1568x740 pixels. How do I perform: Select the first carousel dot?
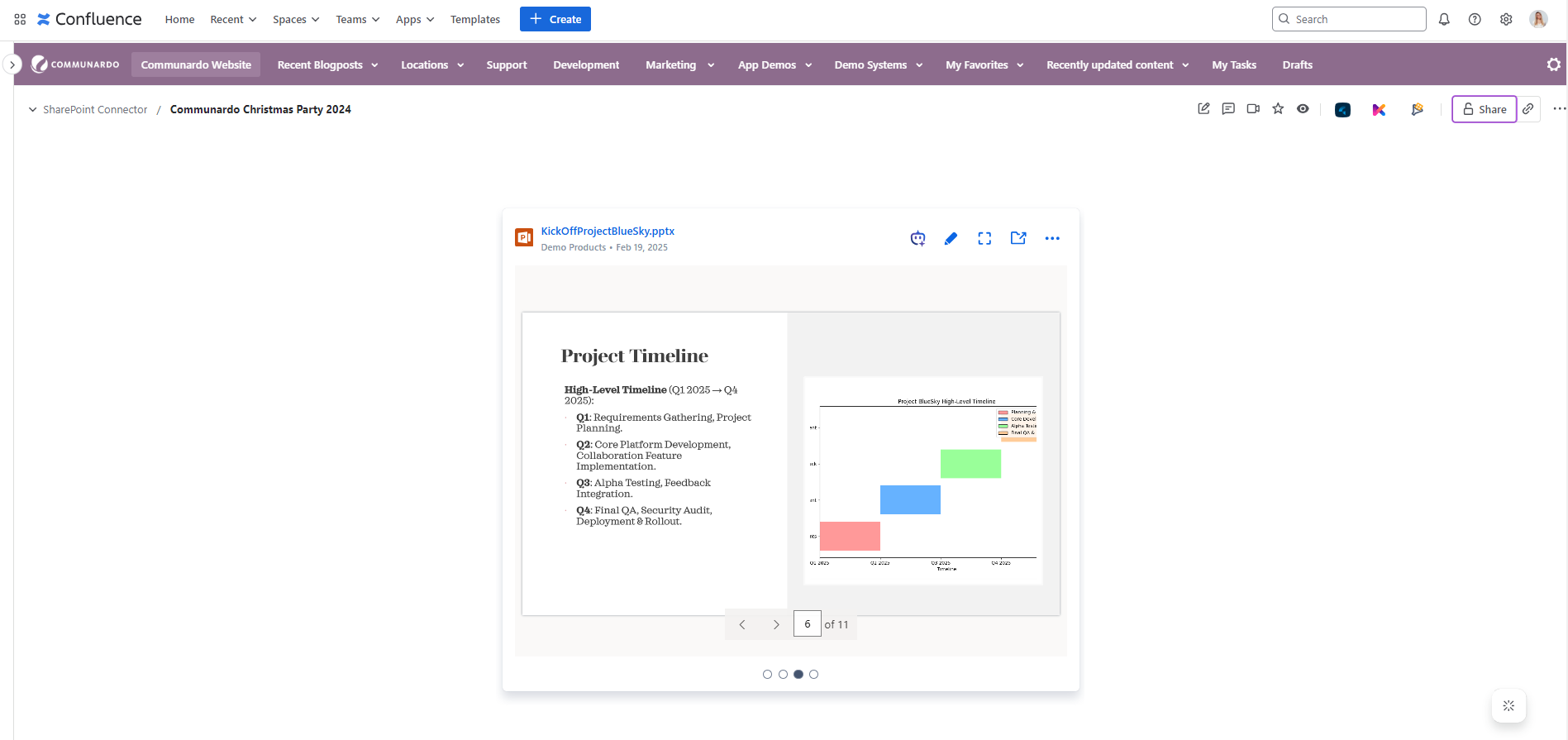click(767, 675)
